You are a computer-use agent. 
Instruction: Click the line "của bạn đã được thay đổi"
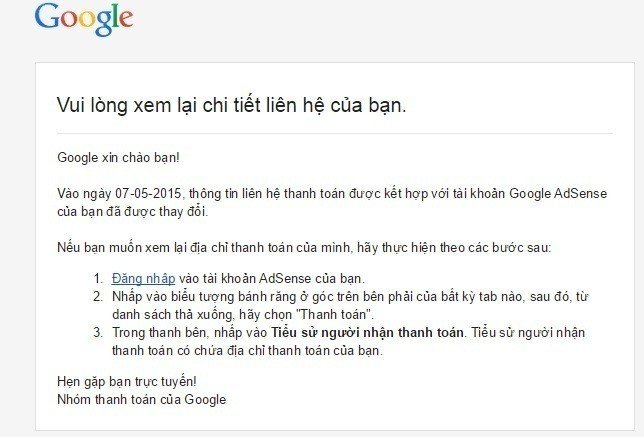(133, 212)
